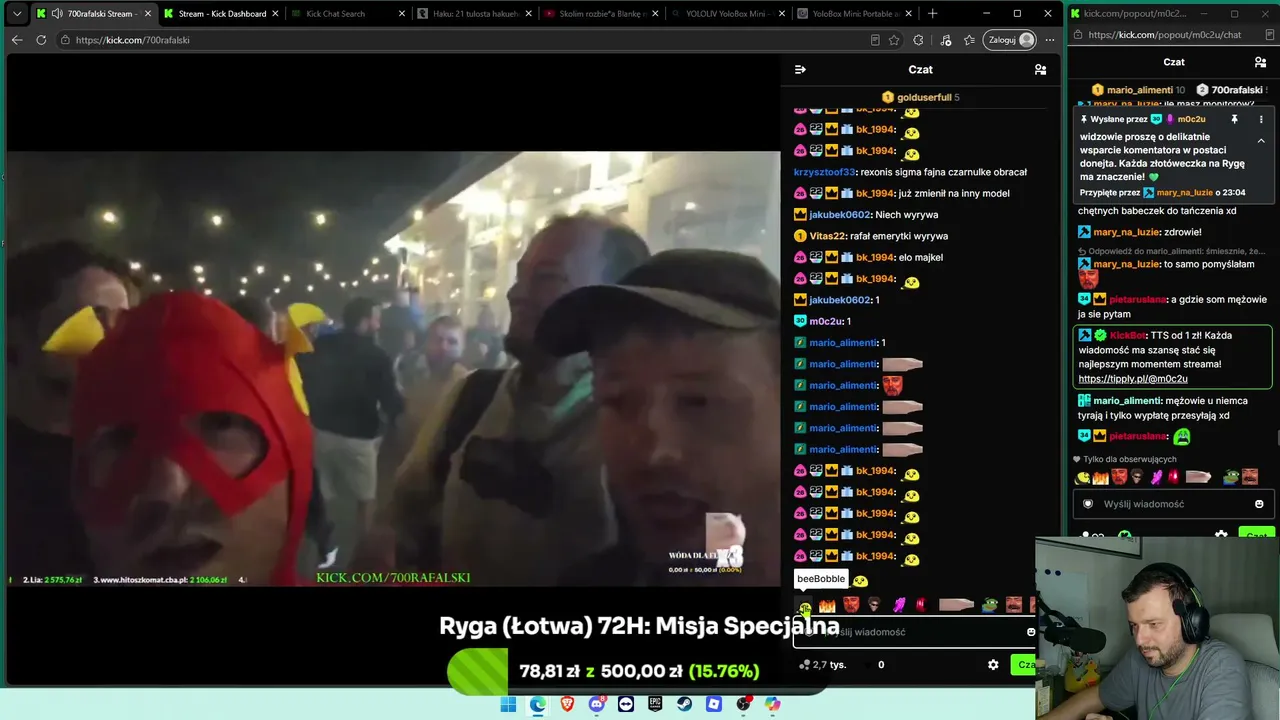1280x720 pixels.
Task: Open emoji picker in popout chat input
Action: point(1259,504)
